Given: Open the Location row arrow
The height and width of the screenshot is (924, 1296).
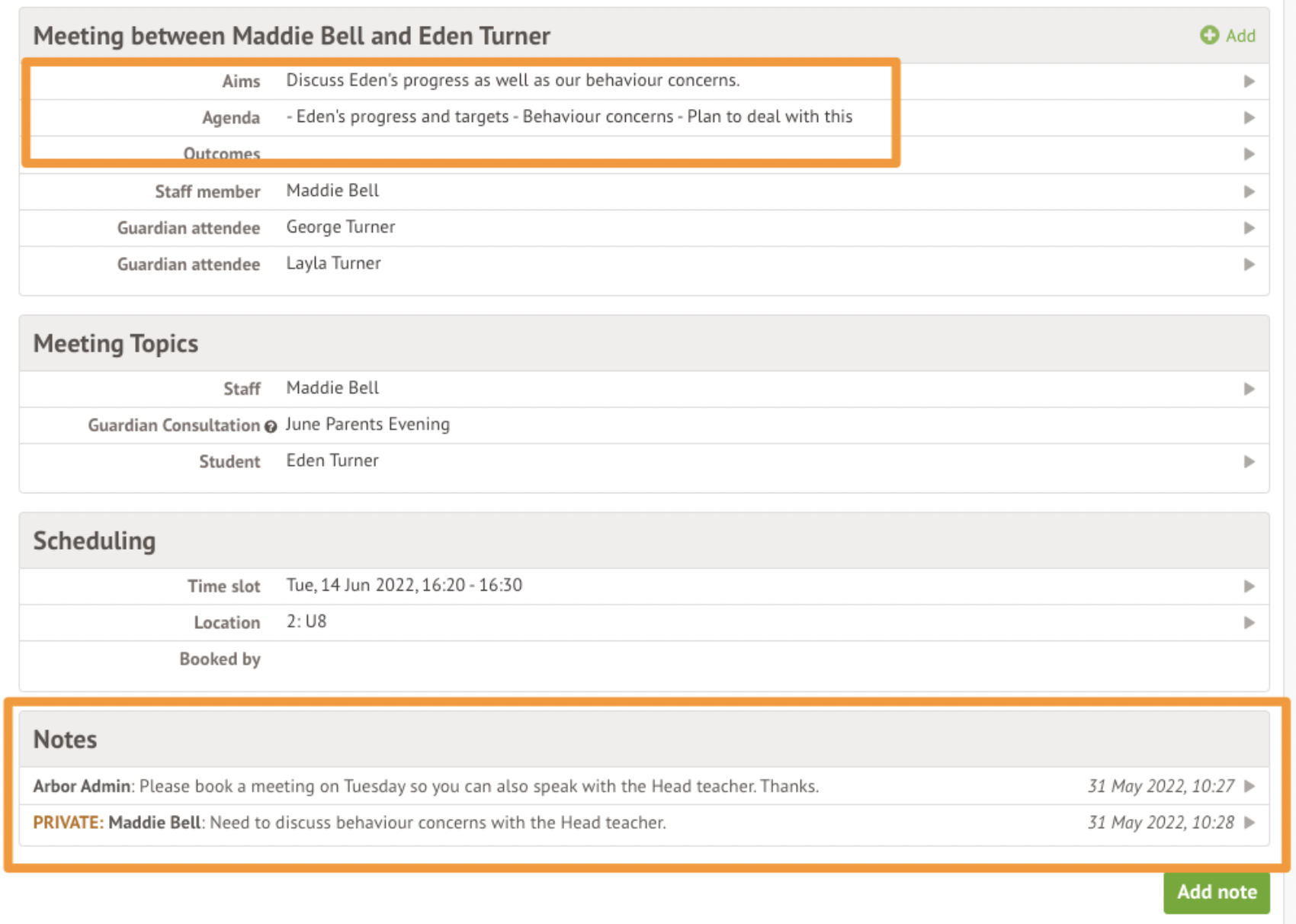Looking at the screenshot, I should [1249, 623].
